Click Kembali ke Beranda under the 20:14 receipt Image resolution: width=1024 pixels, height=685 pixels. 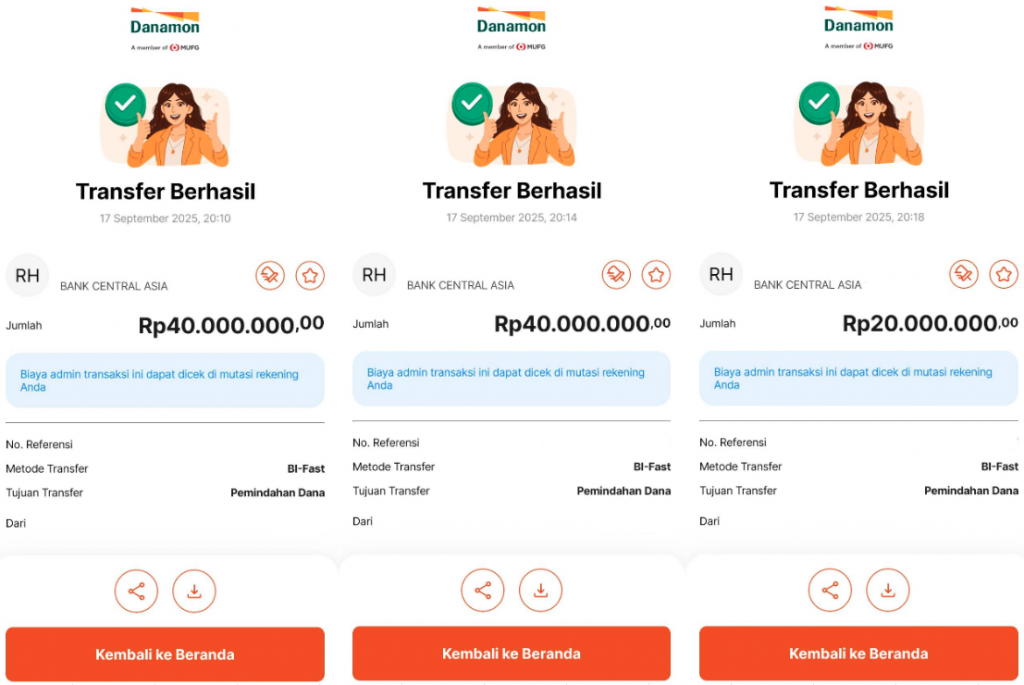coord(511,654)
